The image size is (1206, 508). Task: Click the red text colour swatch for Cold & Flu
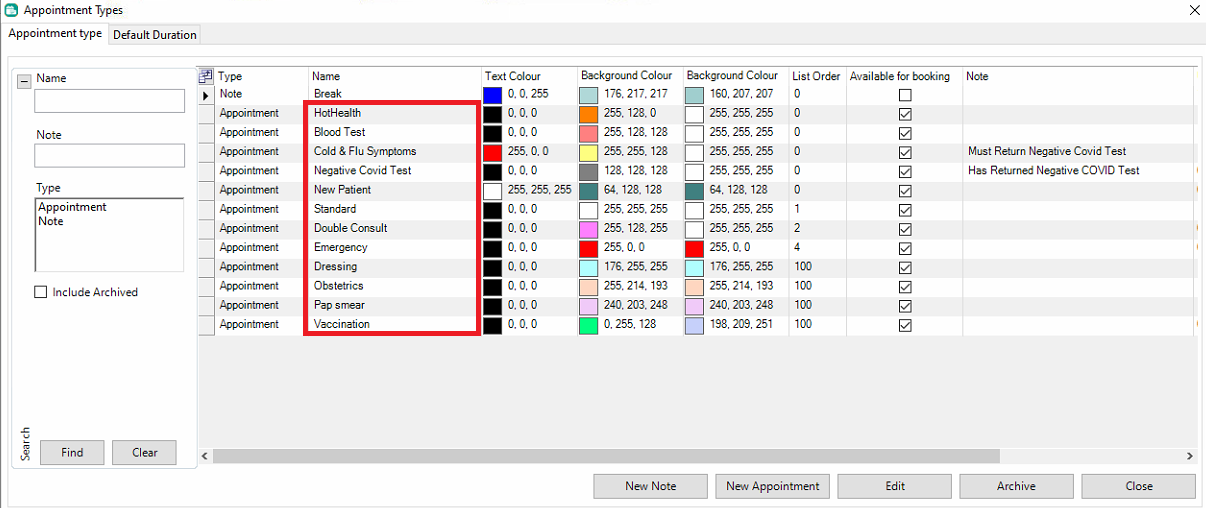pyautogui.click(x=492, y=152)
